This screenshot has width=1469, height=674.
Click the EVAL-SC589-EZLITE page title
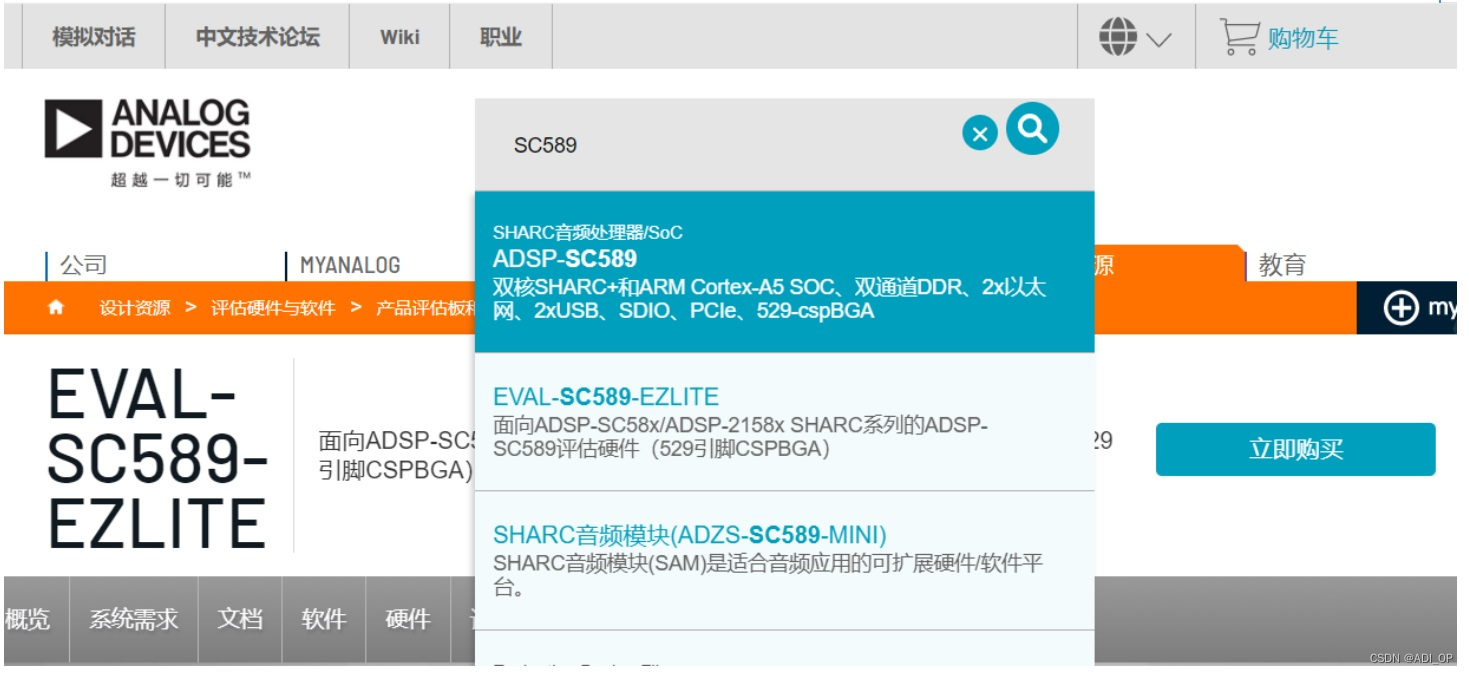[158, 459]
